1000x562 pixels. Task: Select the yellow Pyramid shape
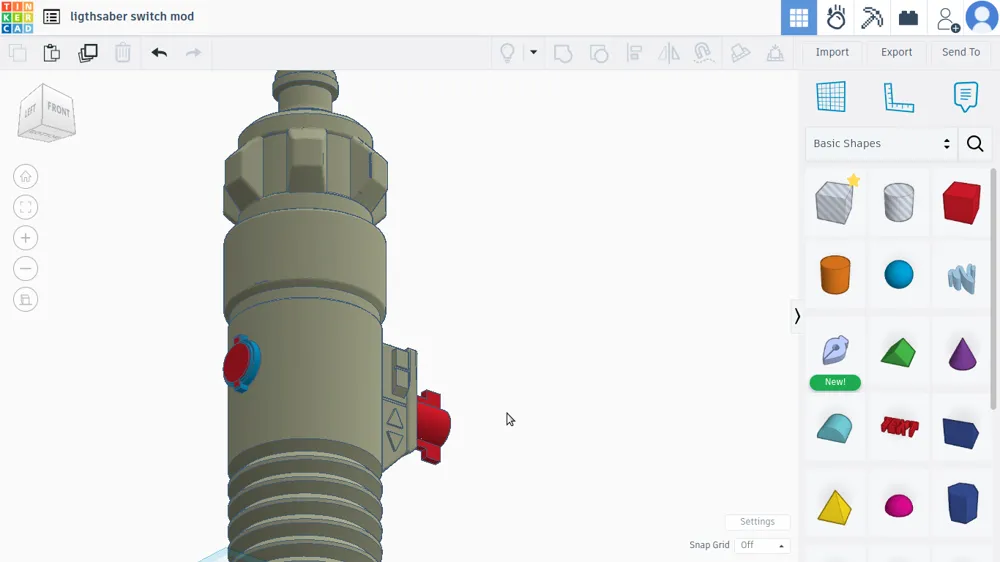(834, 507)
